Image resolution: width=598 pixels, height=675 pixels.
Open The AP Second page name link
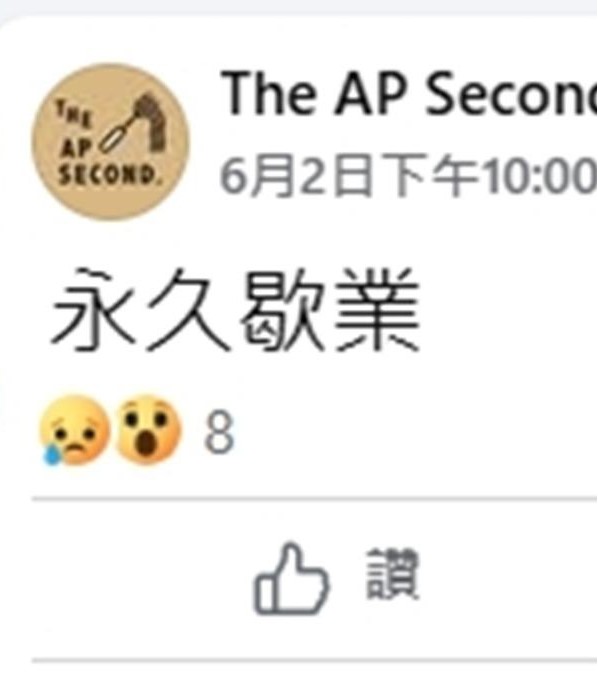click(x=409, y=93)
